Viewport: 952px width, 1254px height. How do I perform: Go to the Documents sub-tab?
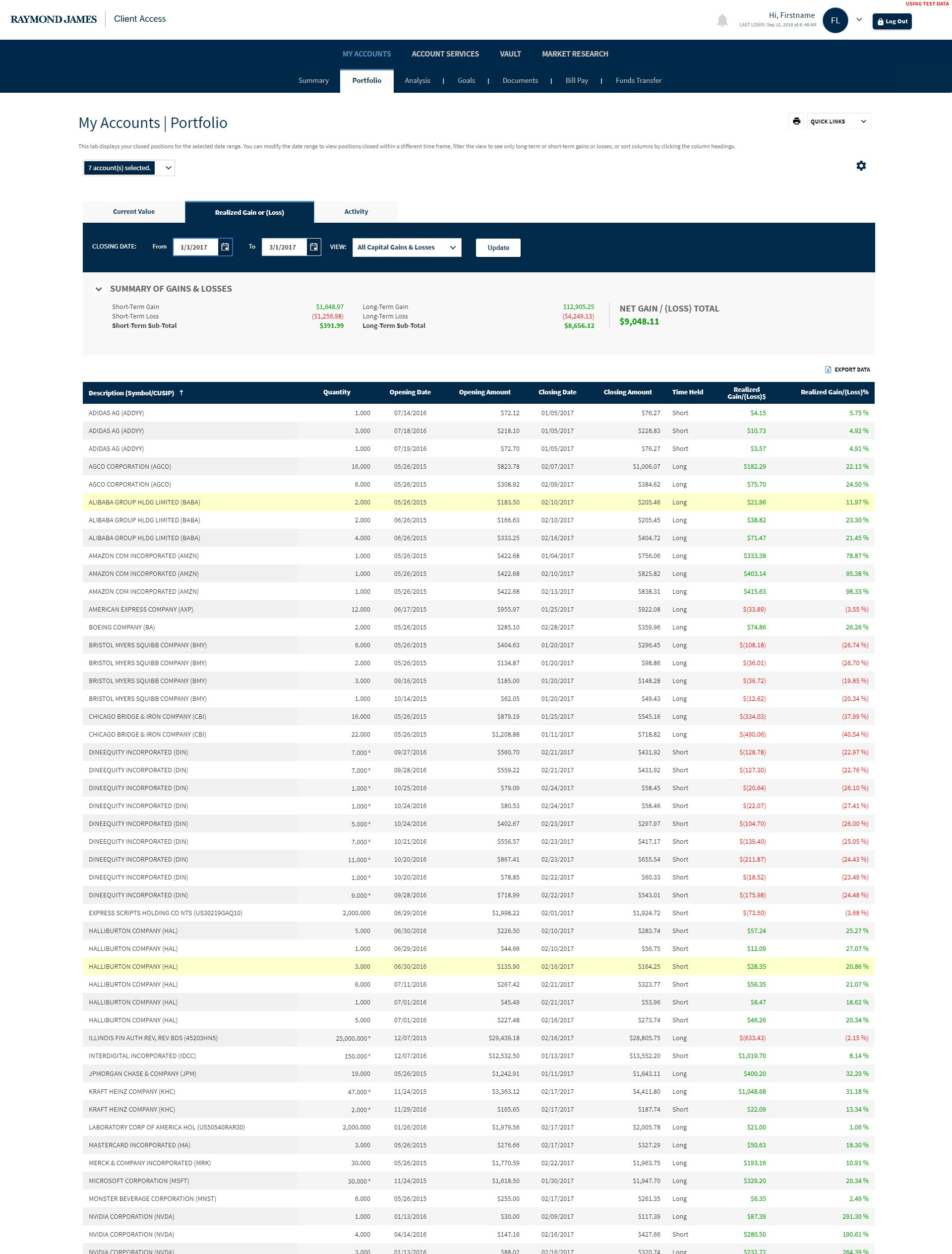coord(520,80)
